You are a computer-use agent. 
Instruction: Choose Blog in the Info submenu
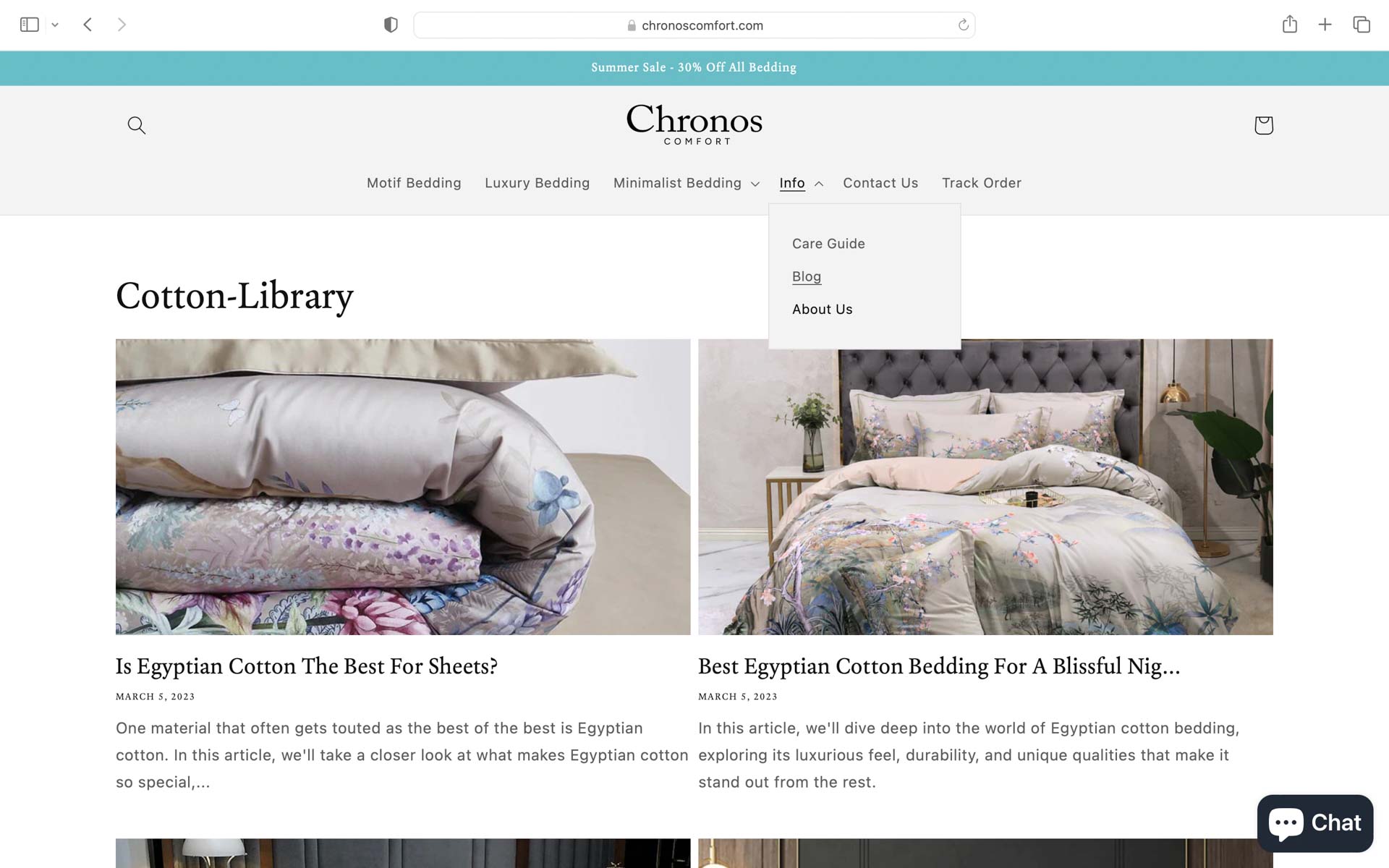pos(807,276)
